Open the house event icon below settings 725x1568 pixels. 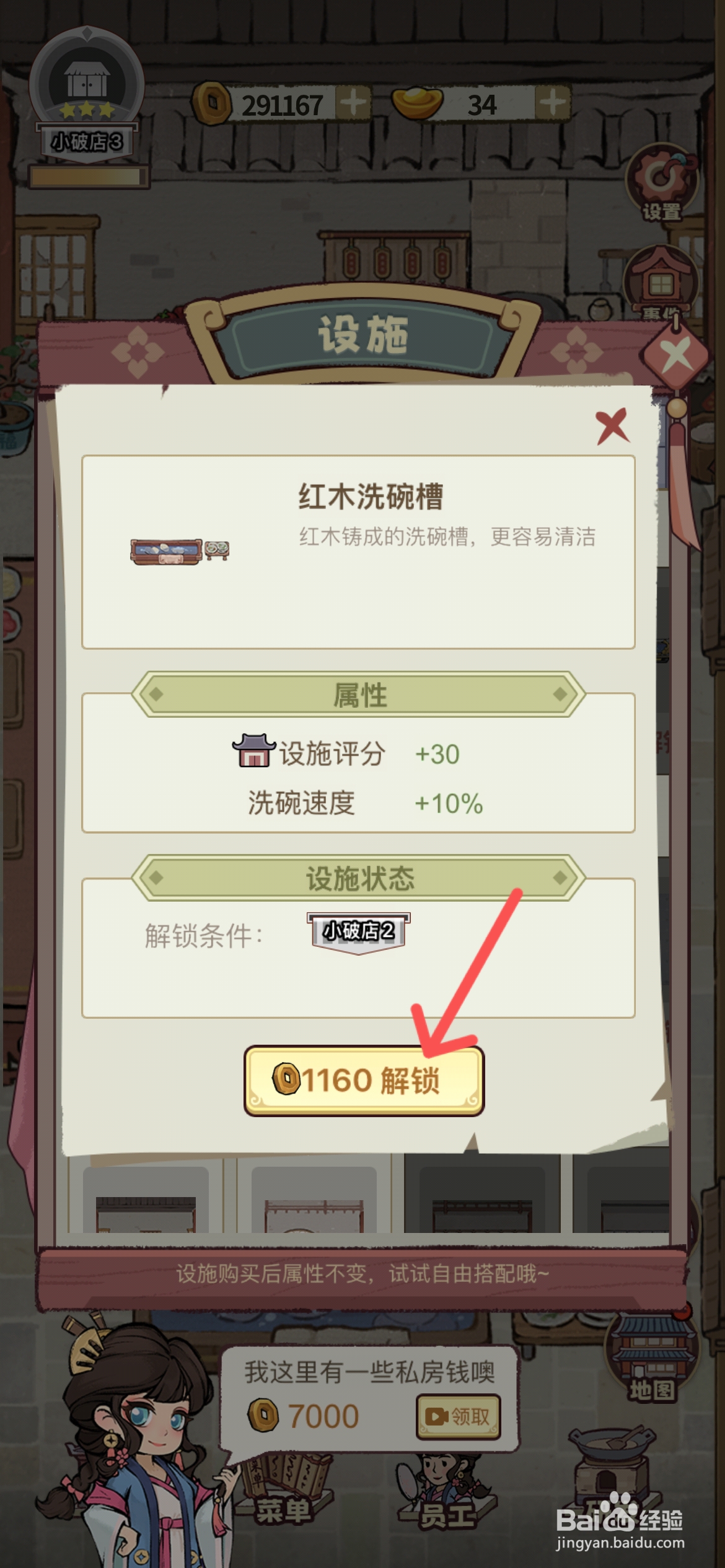(661, 283)
